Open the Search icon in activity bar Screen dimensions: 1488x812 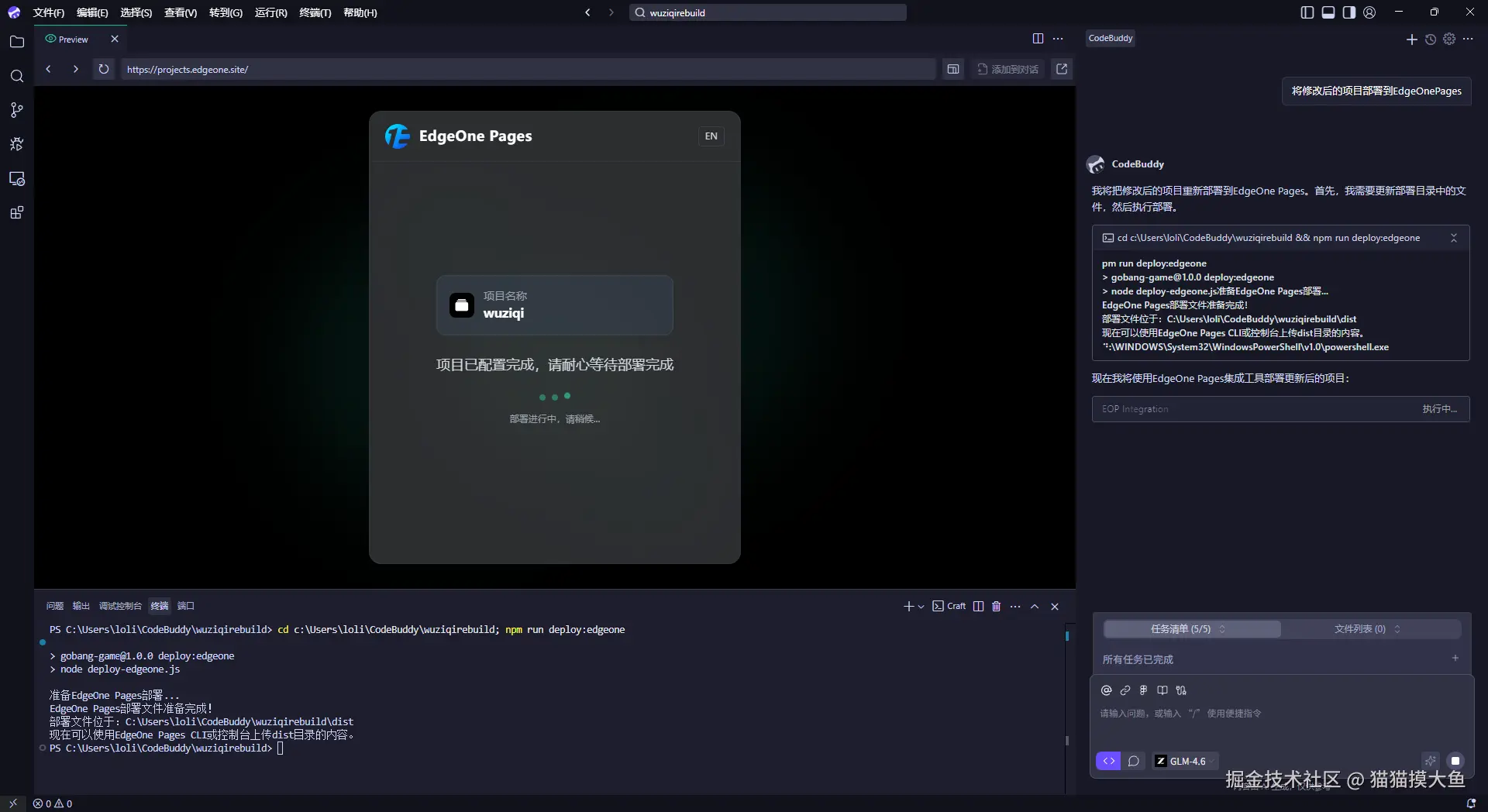(x=17, y=76)
